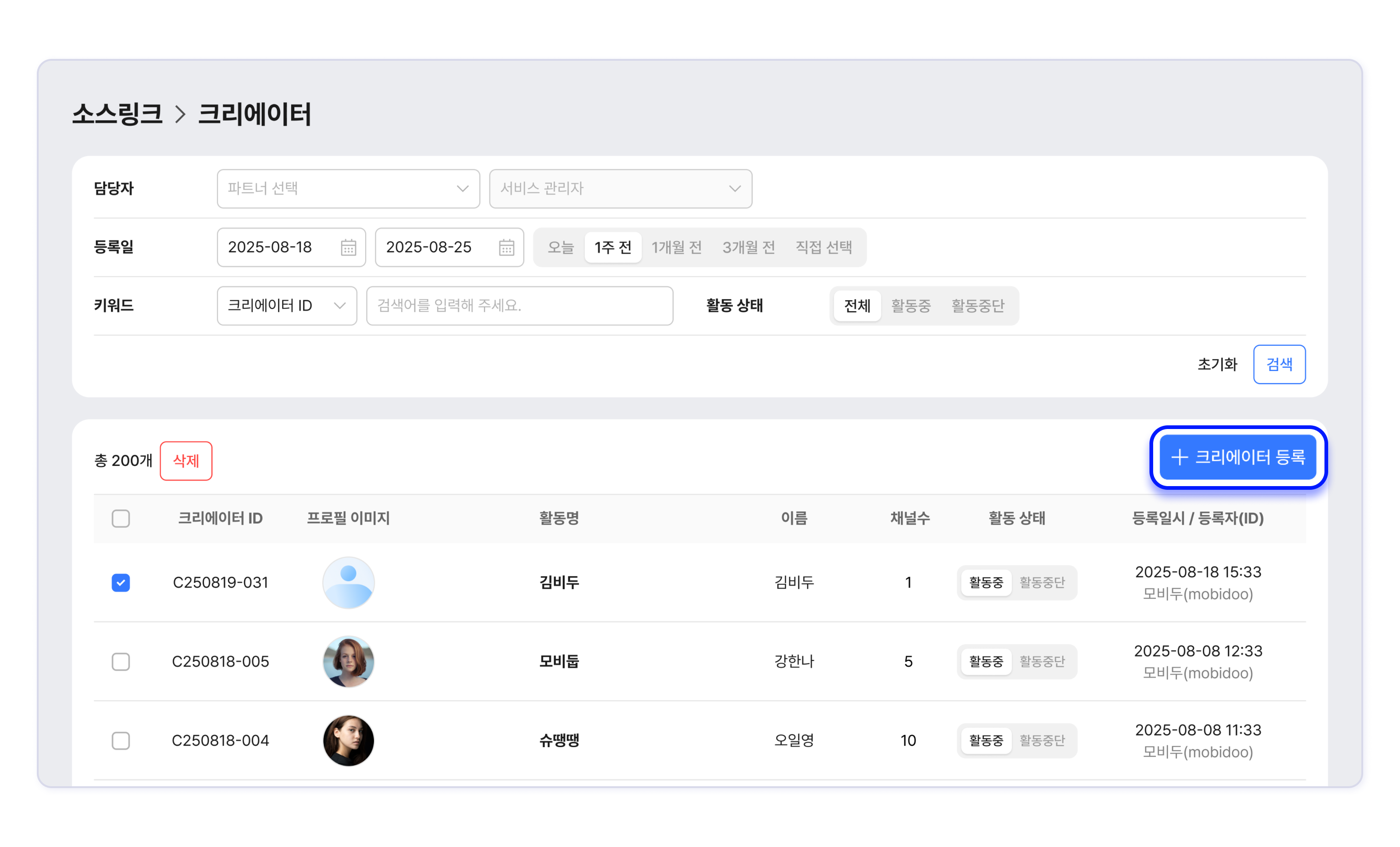Check the C250818-005 row checkbox
Image resolution: width=1400 pixels, height=847 pixels.
(121, 661)
